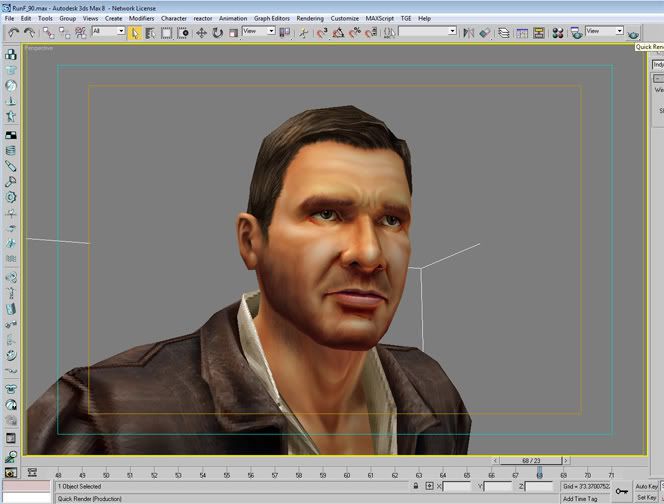Click Add Time Tag in status bar

(582, 497)
